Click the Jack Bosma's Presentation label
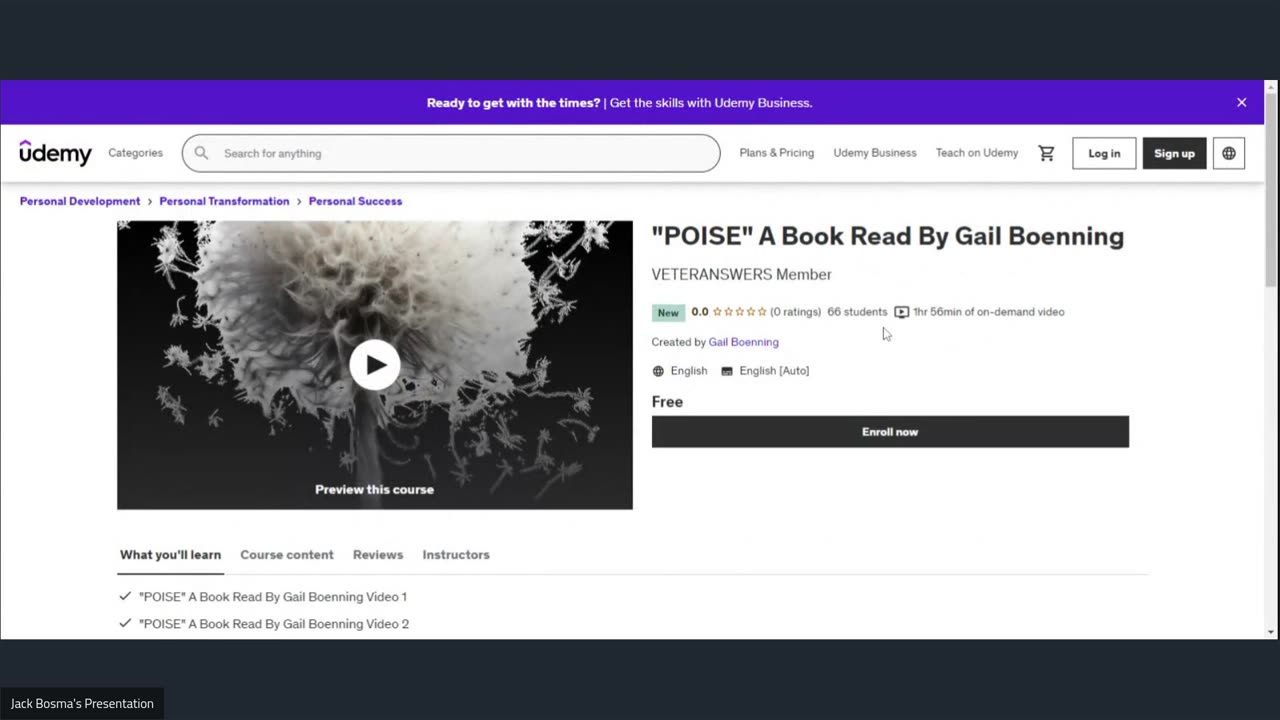Screen dimensions: 1280x720 click(x=82, y=704)
